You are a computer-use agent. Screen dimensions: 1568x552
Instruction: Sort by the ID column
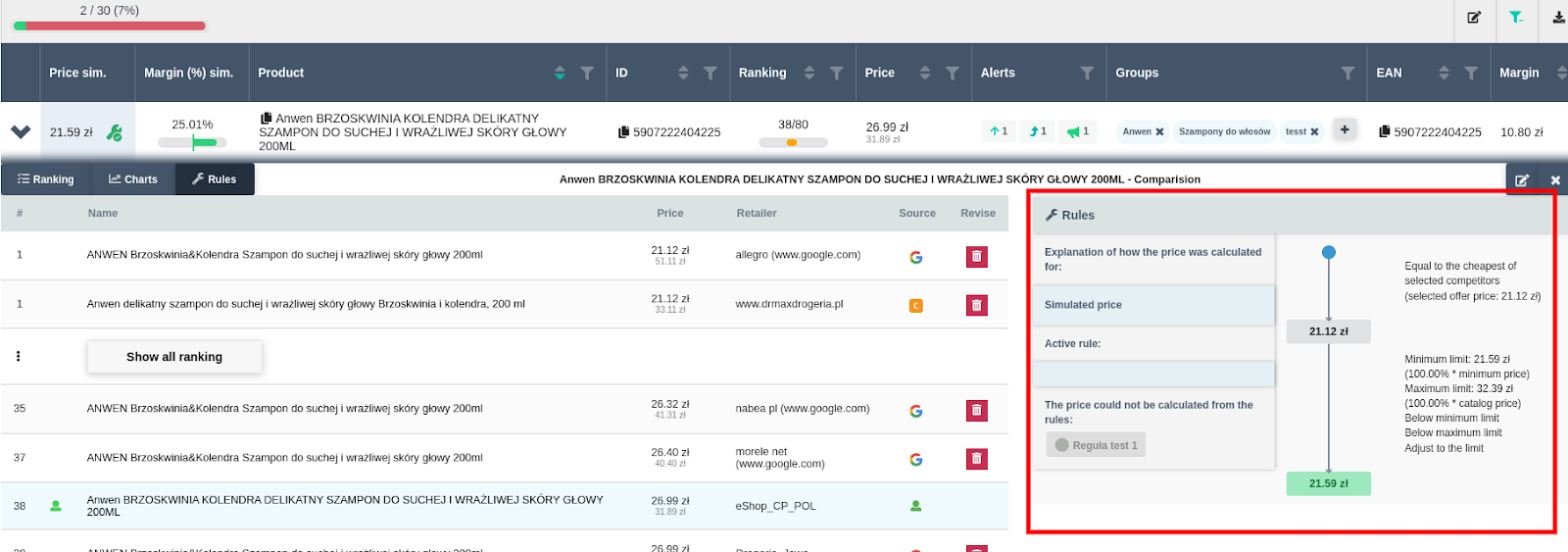(683, 73)
